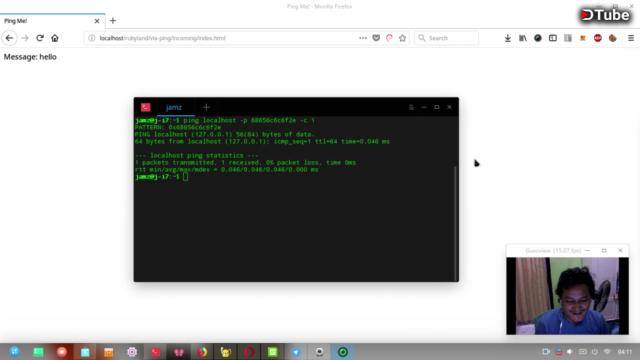Image resolution: width=640 pixels, height=360 pixels.
Task: Show site information for localhost
Action: pos(92,38)
